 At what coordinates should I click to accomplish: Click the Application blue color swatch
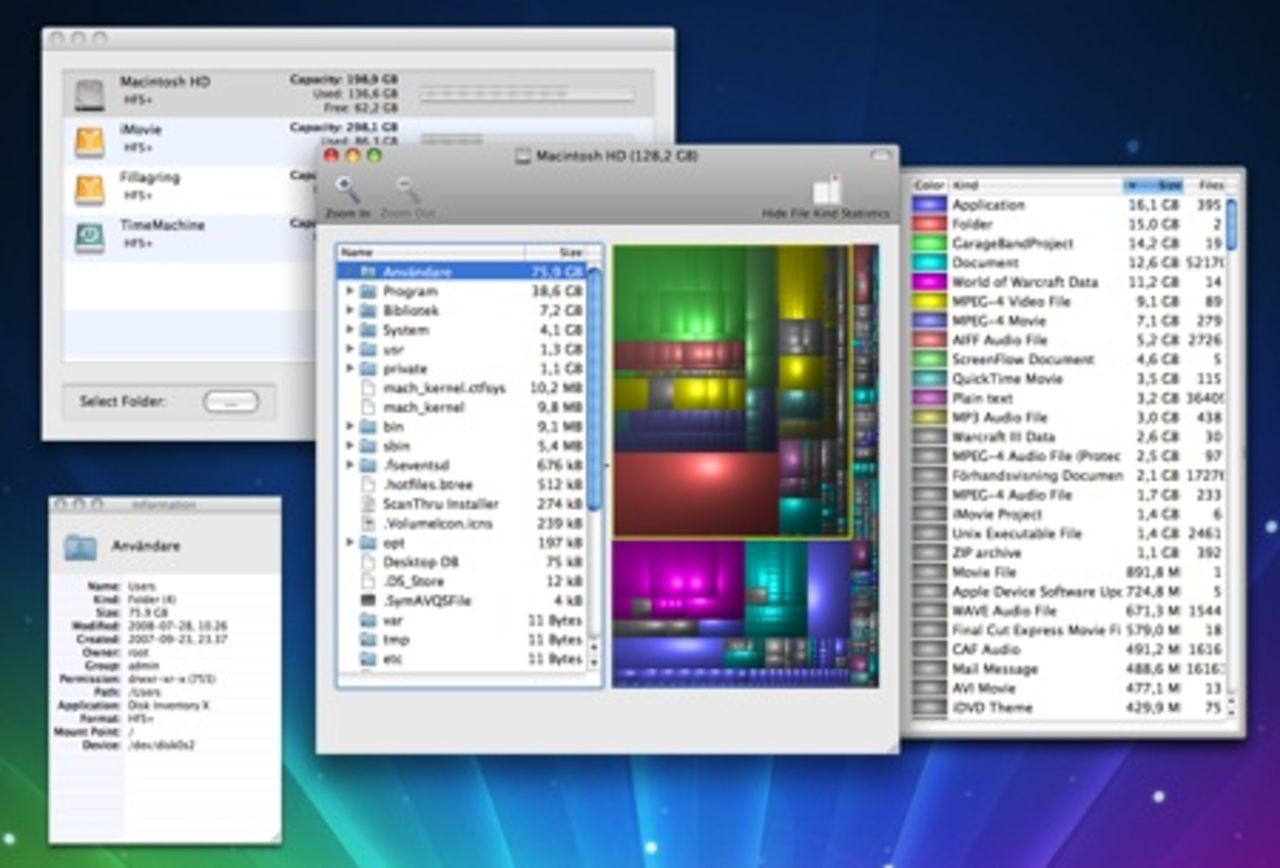click(x=929, y=205)
